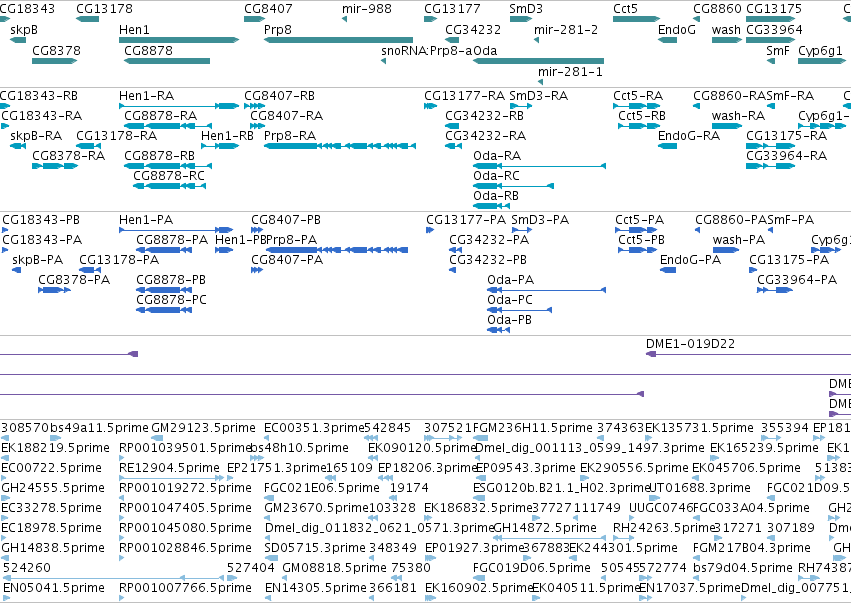Select the Prp8-RA transcript feature
The height and width of the screenshot is (603, 851).
[340, 145]
